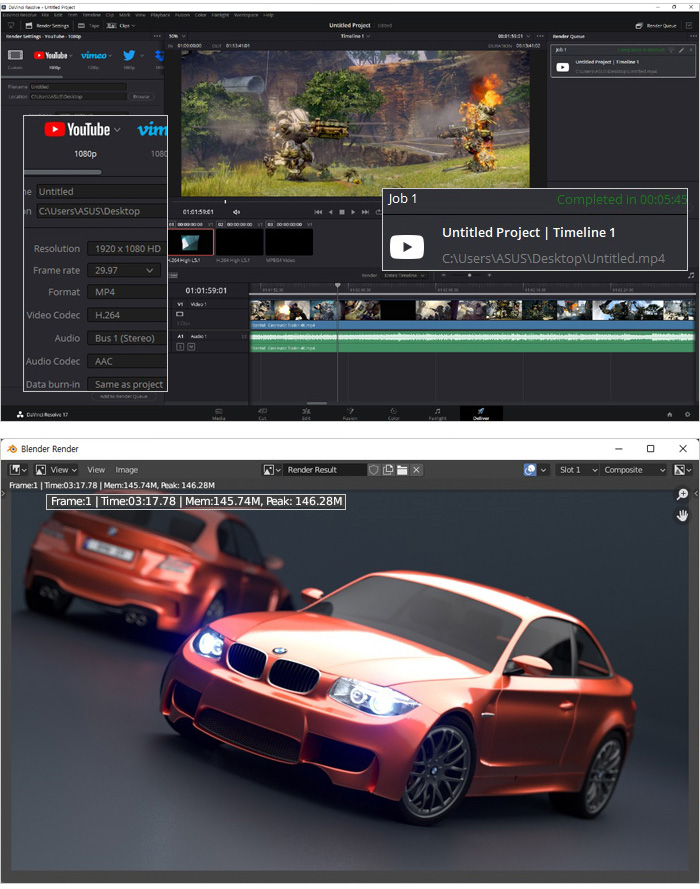Open File menu in DaVinci Resolve

pos(45,15)
